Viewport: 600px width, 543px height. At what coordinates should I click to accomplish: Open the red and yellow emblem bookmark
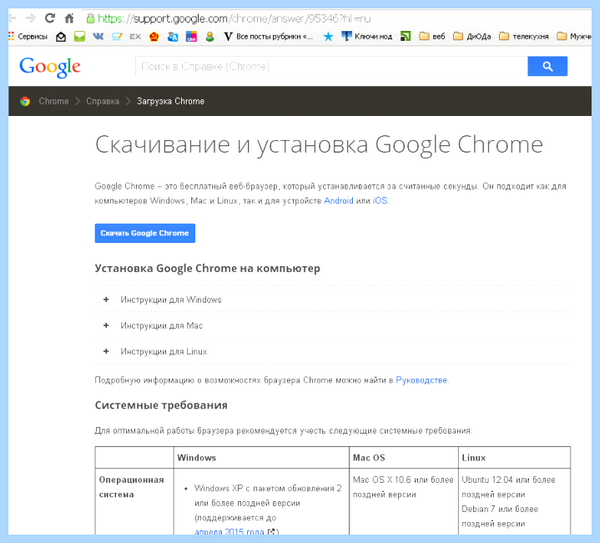154,37
